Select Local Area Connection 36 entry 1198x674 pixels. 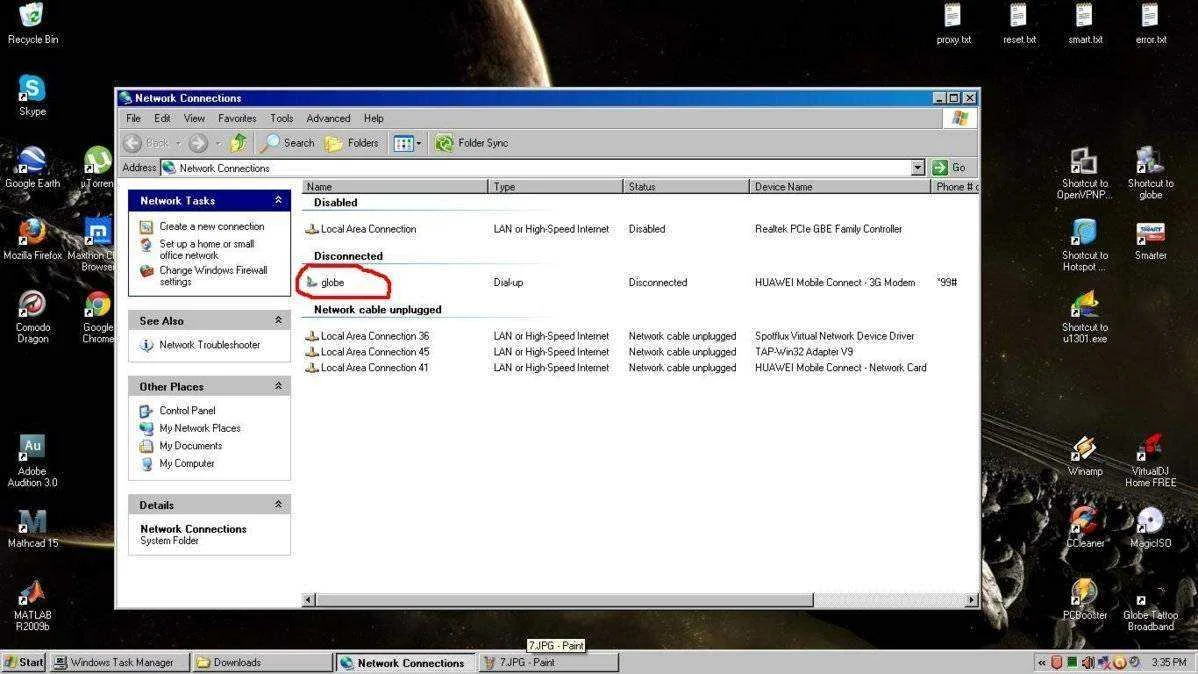click(x=374, y=335)
